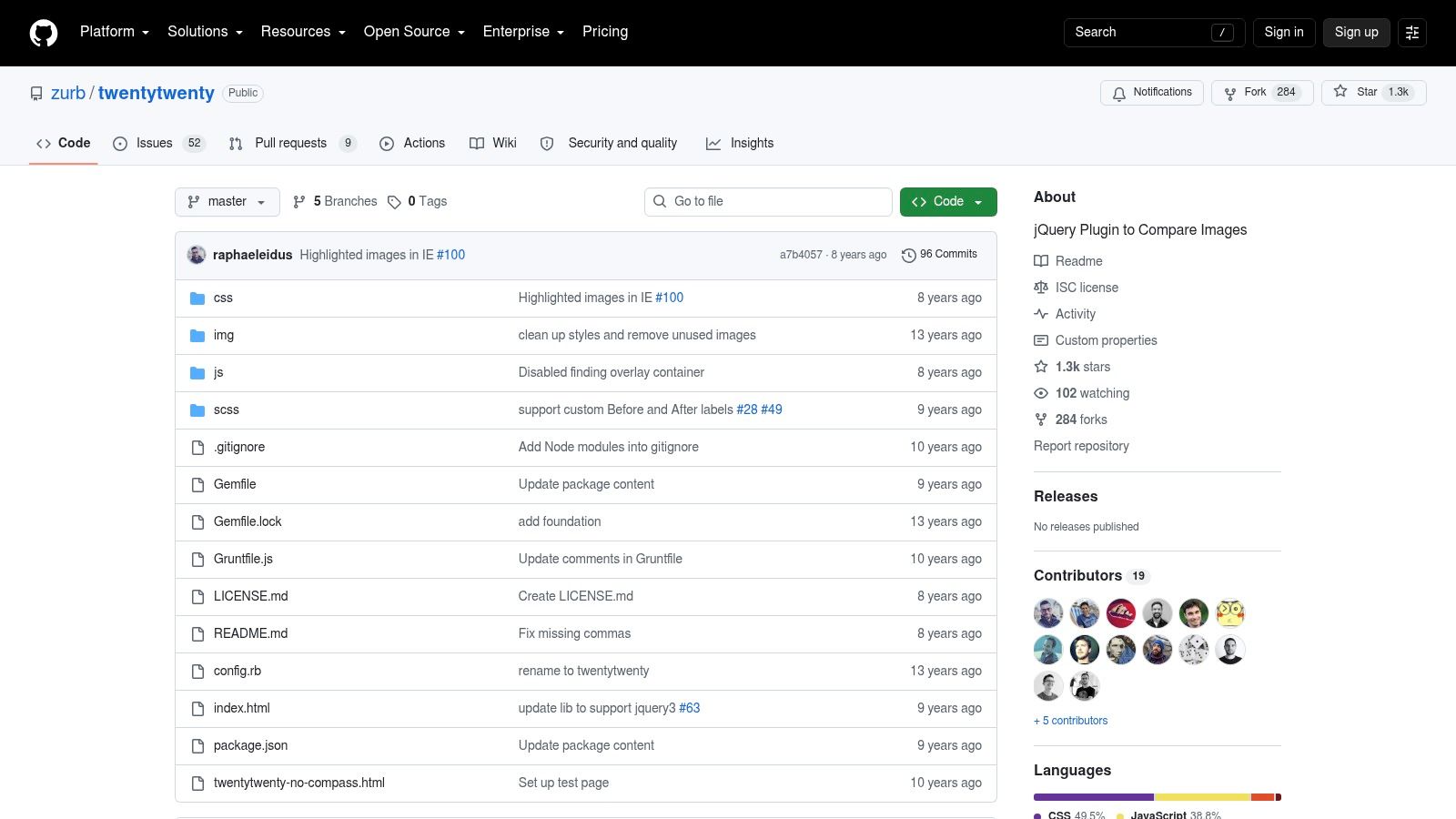Expand the Enterprise menu

click(523, 32)
